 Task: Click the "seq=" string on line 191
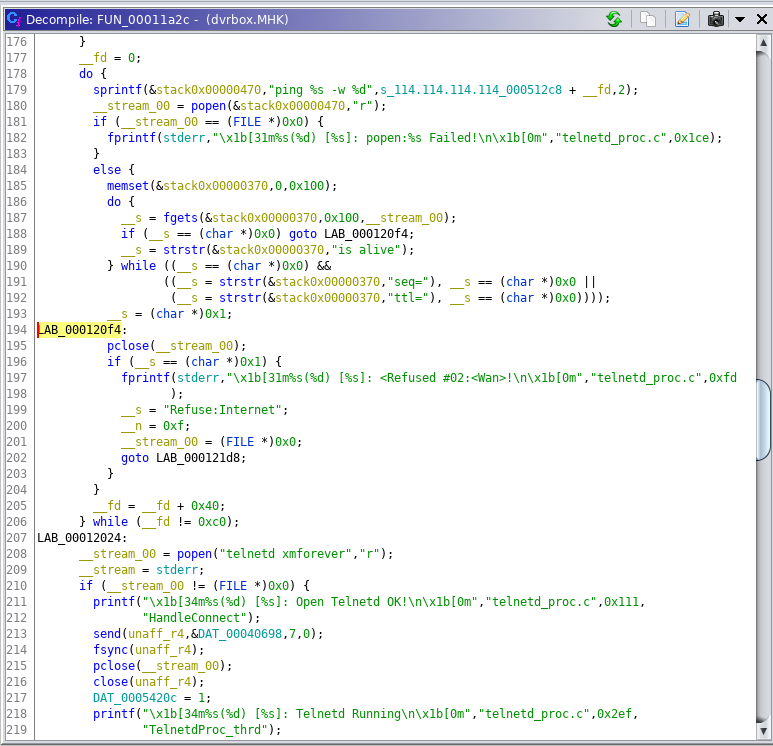(408, 282)
